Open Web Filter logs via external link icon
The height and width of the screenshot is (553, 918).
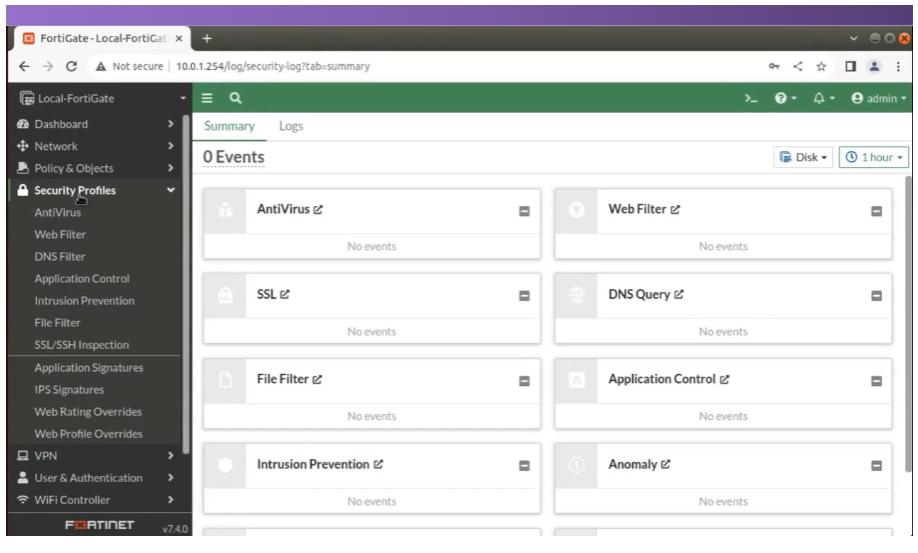[675, 209]
